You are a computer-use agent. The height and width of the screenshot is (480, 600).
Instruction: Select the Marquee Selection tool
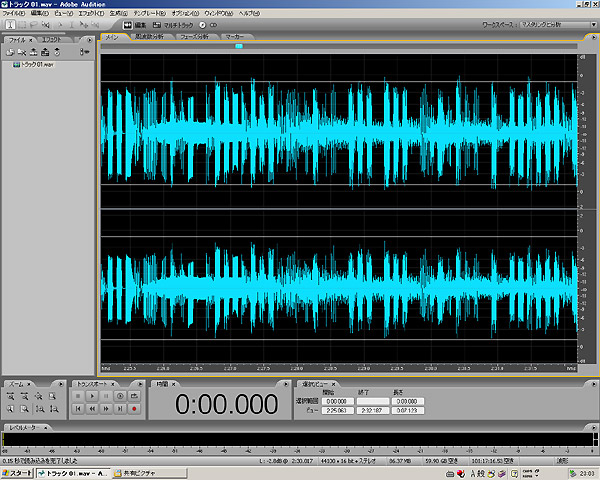(22, 24)
